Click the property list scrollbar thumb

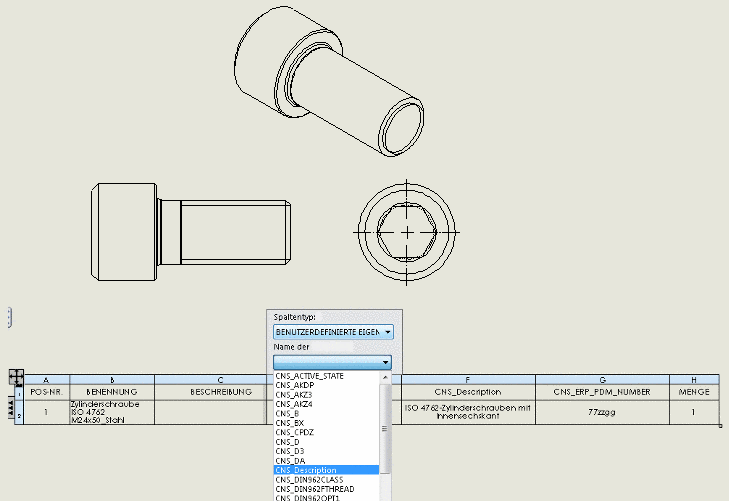(x=385, y=428)
